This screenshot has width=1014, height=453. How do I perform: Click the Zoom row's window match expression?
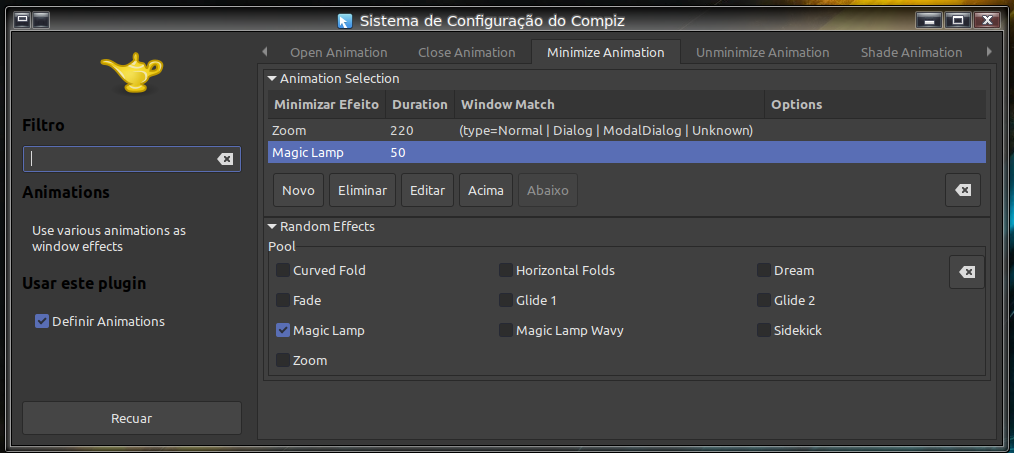606,131
